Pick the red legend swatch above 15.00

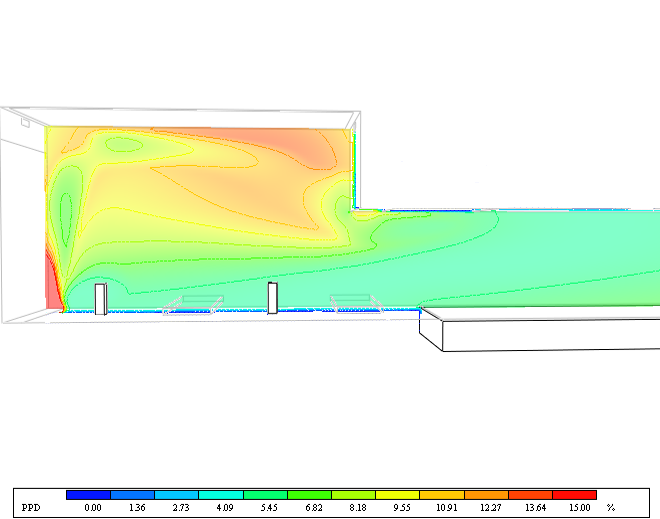pos(575,495)
